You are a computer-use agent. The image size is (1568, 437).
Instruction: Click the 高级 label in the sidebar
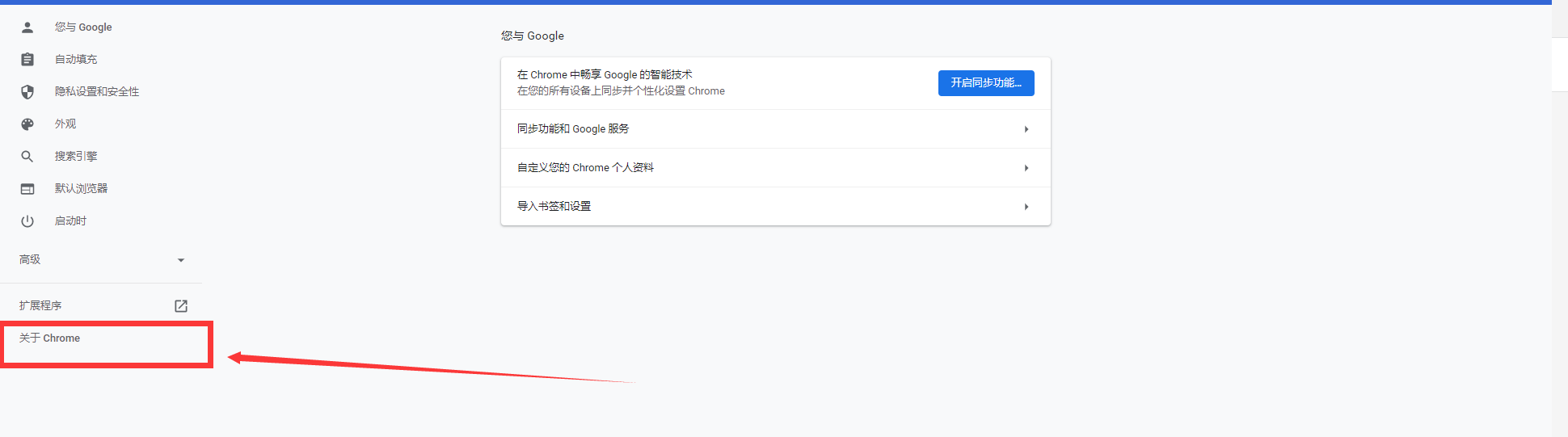(x=30, y=260)
